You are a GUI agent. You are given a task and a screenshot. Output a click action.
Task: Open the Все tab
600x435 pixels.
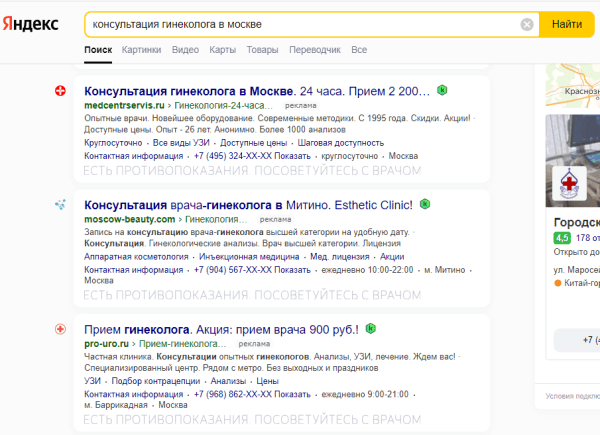click(359, 50)
